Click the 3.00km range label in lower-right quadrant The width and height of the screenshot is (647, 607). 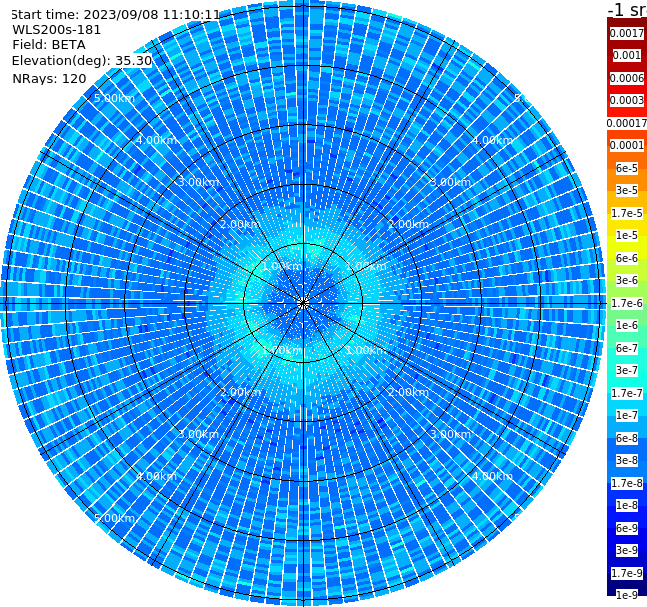tap(450, 434)
